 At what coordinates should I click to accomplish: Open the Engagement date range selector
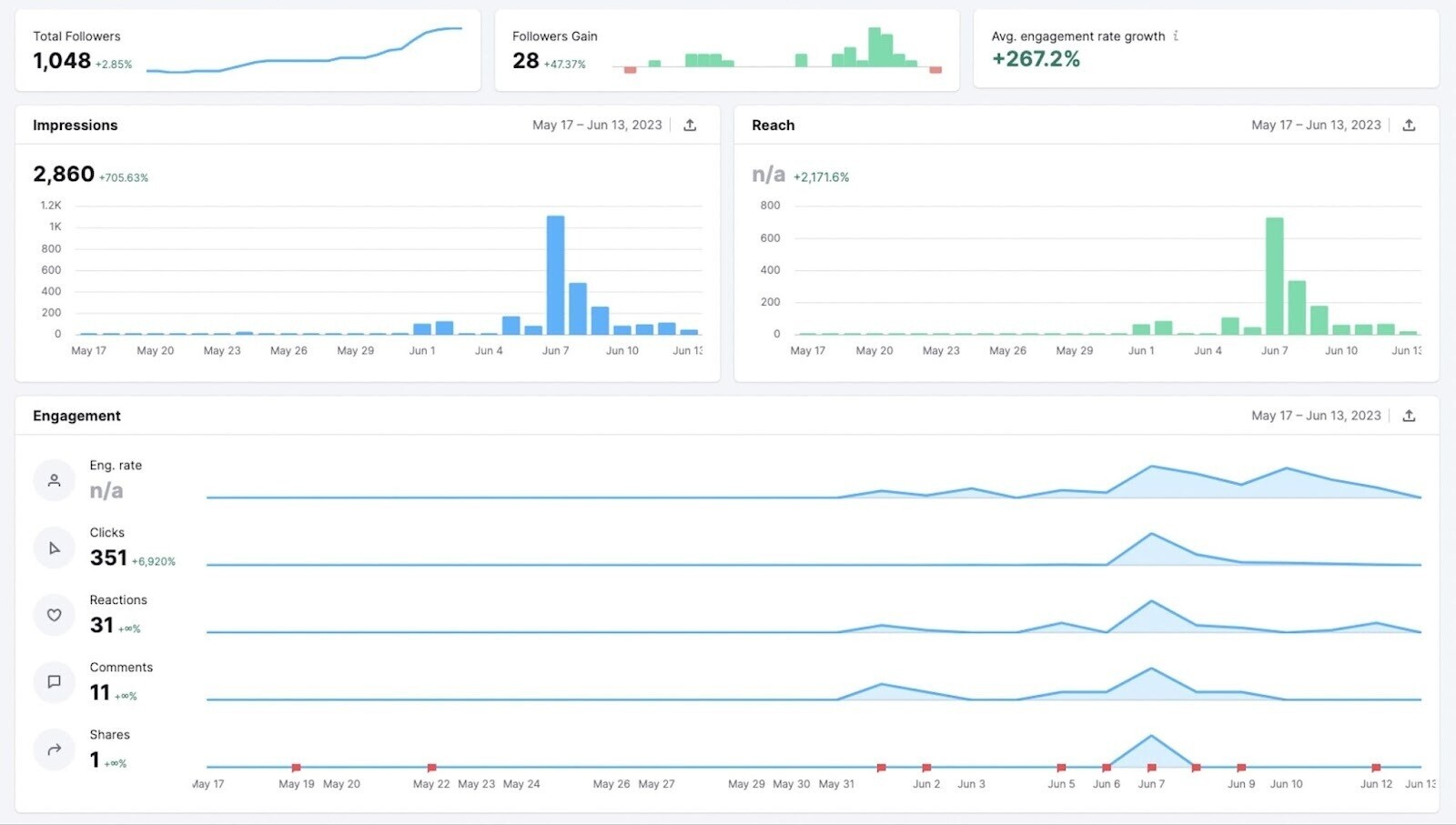pyautogui.click(x=1316, y=415)
